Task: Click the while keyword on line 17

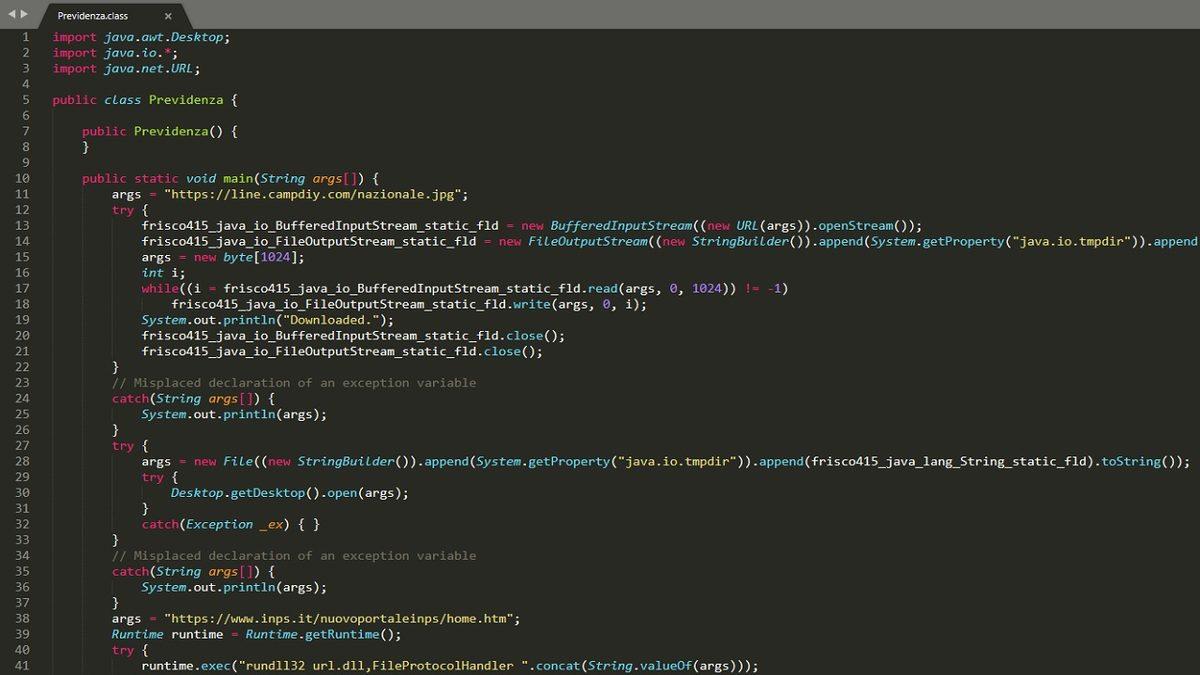Action: (160, 288)
